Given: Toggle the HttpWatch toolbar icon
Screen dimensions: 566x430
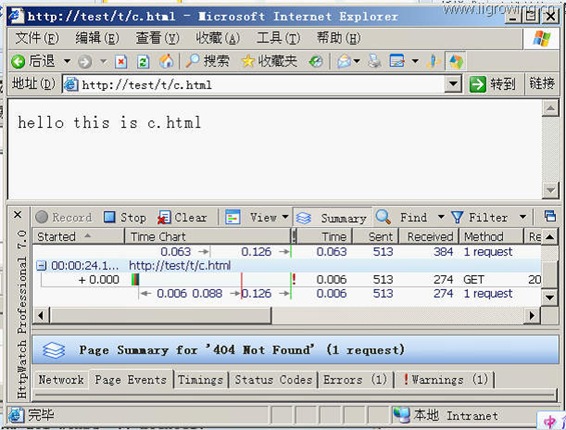Looking at the screenshot, I should click(x=456, y=61).
